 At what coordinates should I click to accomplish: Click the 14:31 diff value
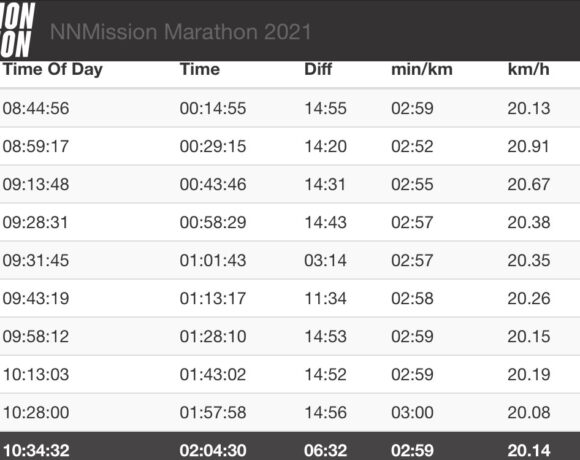pos(325,185)
